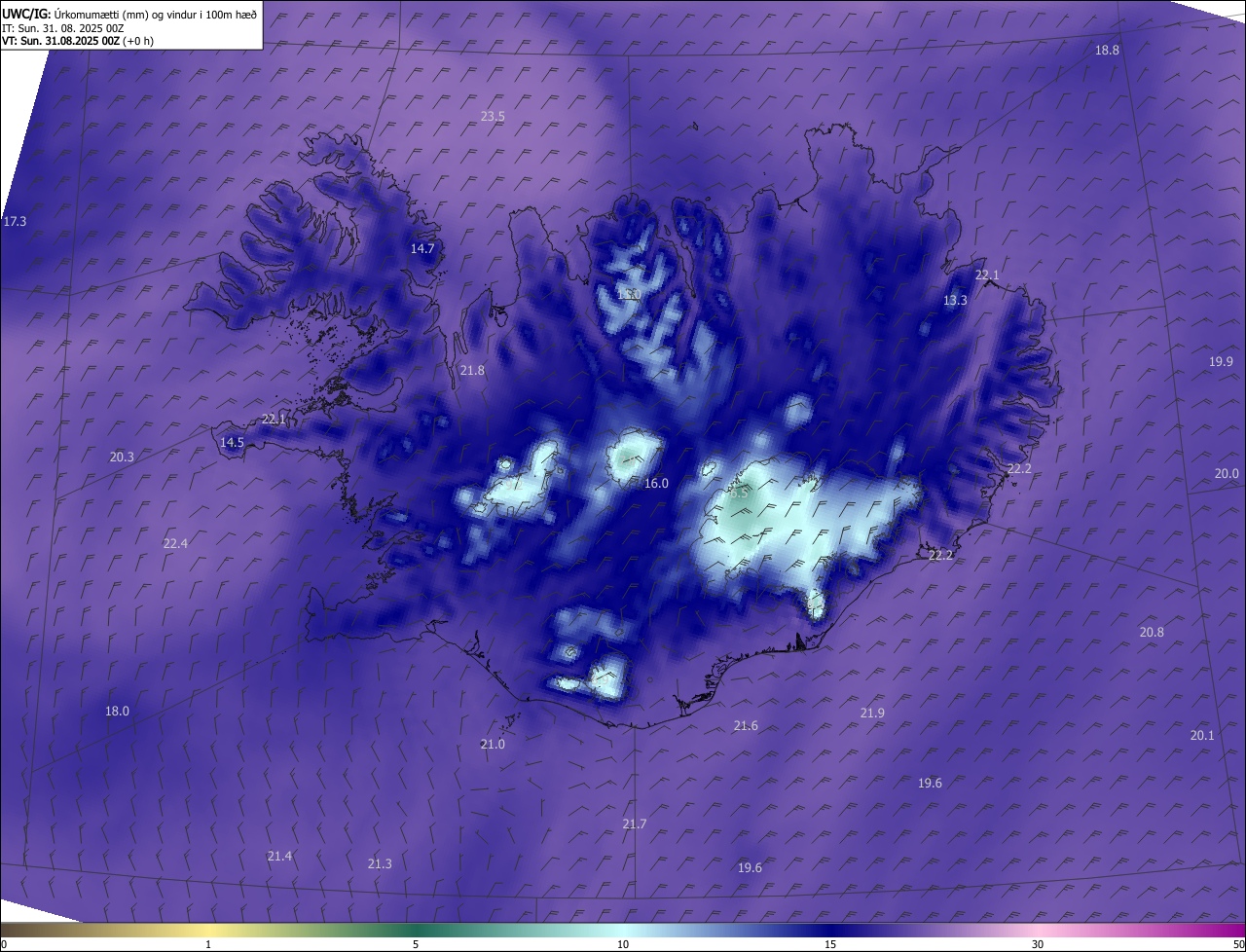The height and width of the screenshot is (952, 1246).
Task: Click the 20.0 value label
Action: [x=1226, y=473]
